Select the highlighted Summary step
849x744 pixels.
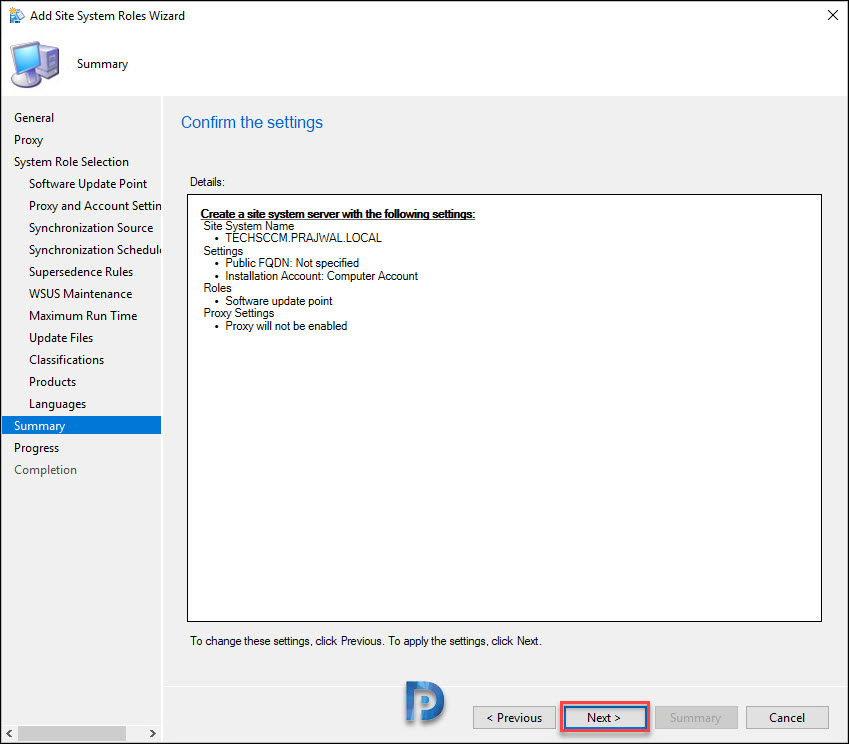[x=82, y=426]
